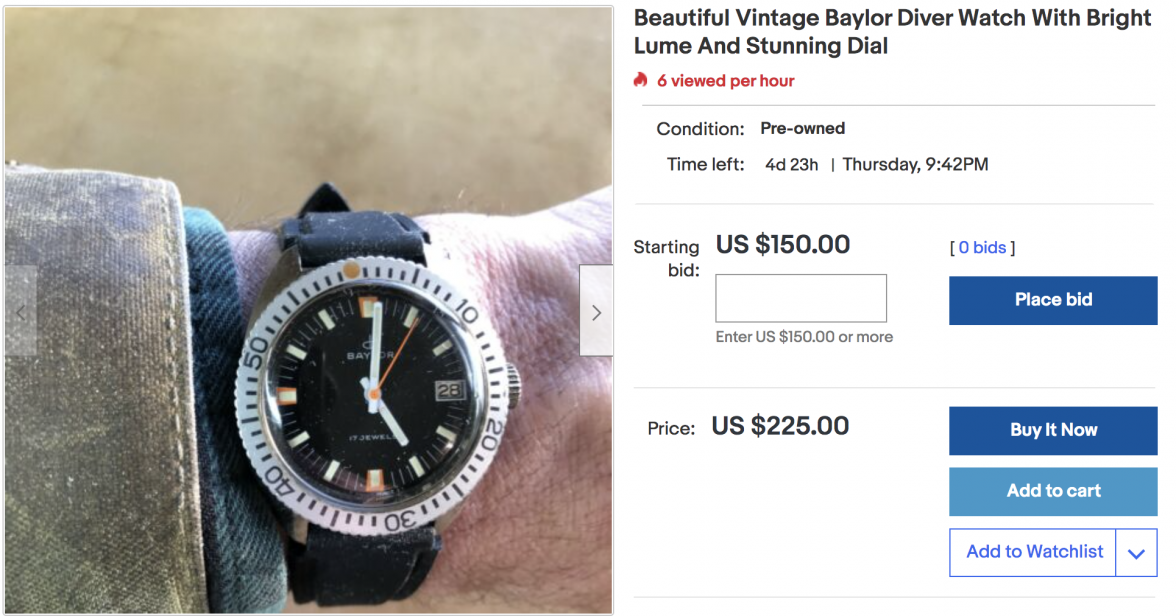Click the Buy It Now button
1176x616 pixels.
[x=1053, y=430]
